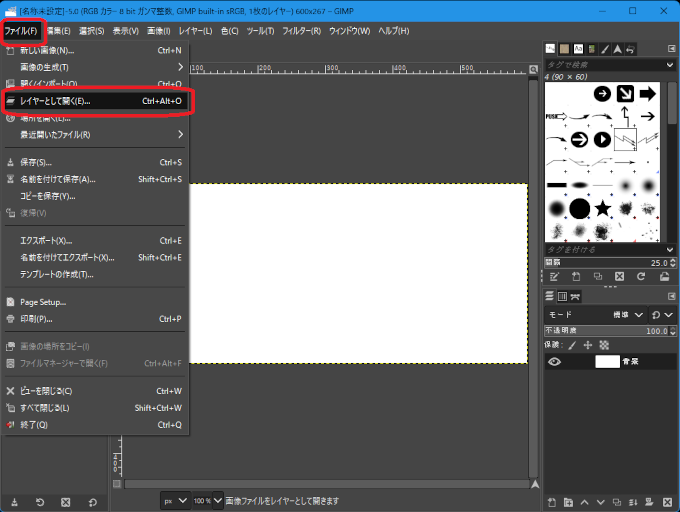
Task: Open the px unit dropdown
Action: point(175,501)
